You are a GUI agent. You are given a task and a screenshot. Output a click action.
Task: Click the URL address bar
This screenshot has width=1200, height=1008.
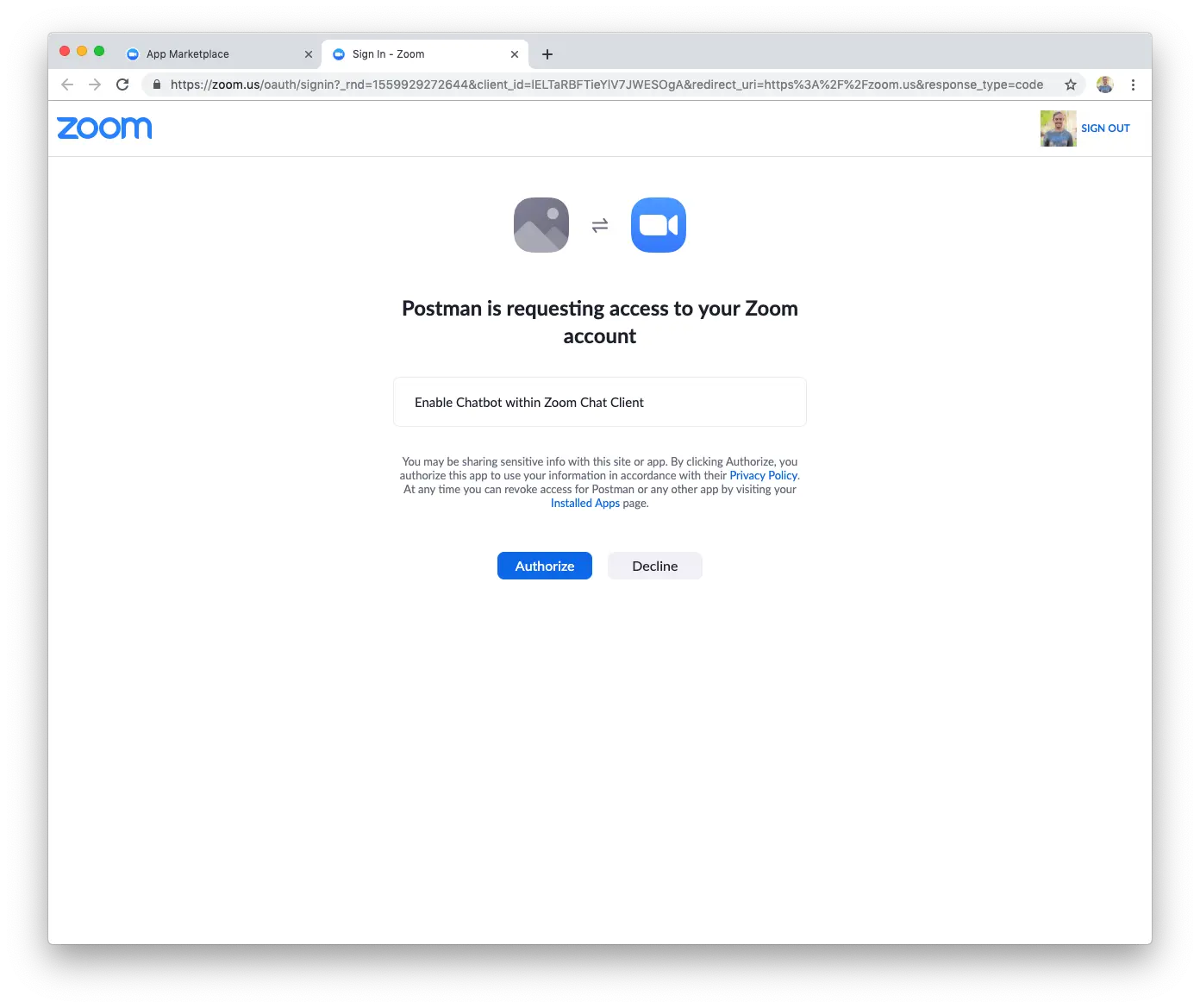(x=606, y=85)
